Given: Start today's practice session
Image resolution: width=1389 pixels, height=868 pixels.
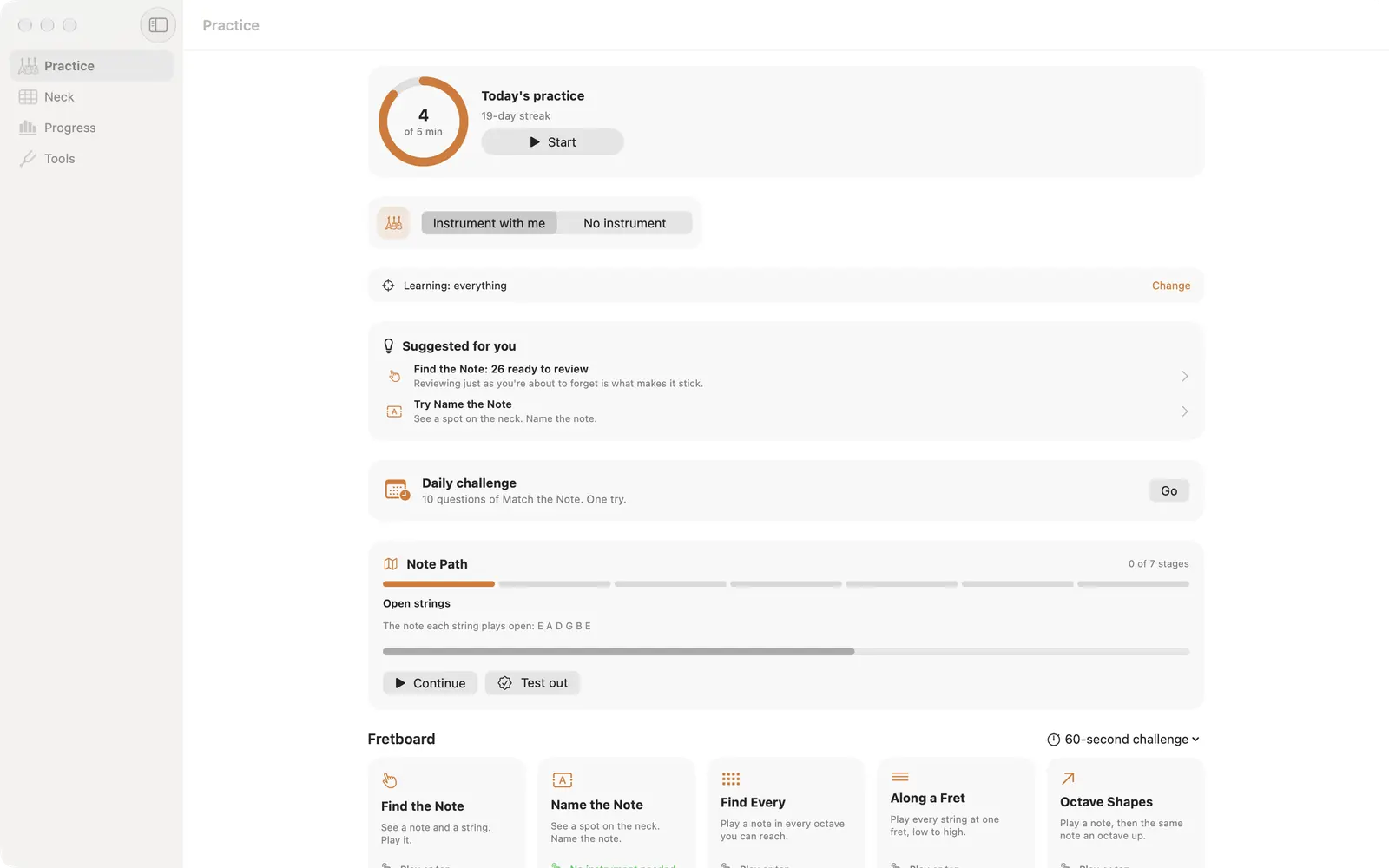Looking at the screenshot, I should 552,142.
